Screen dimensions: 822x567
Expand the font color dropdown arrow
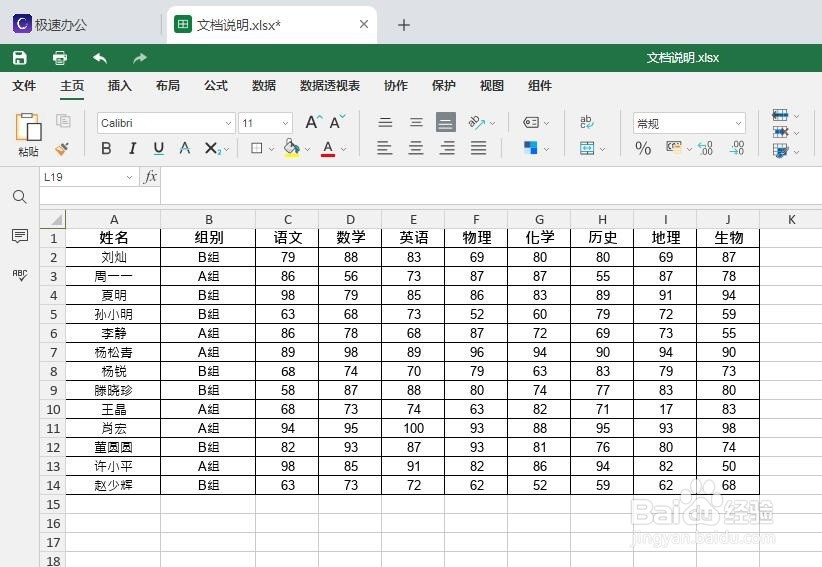tap(344, 149)
